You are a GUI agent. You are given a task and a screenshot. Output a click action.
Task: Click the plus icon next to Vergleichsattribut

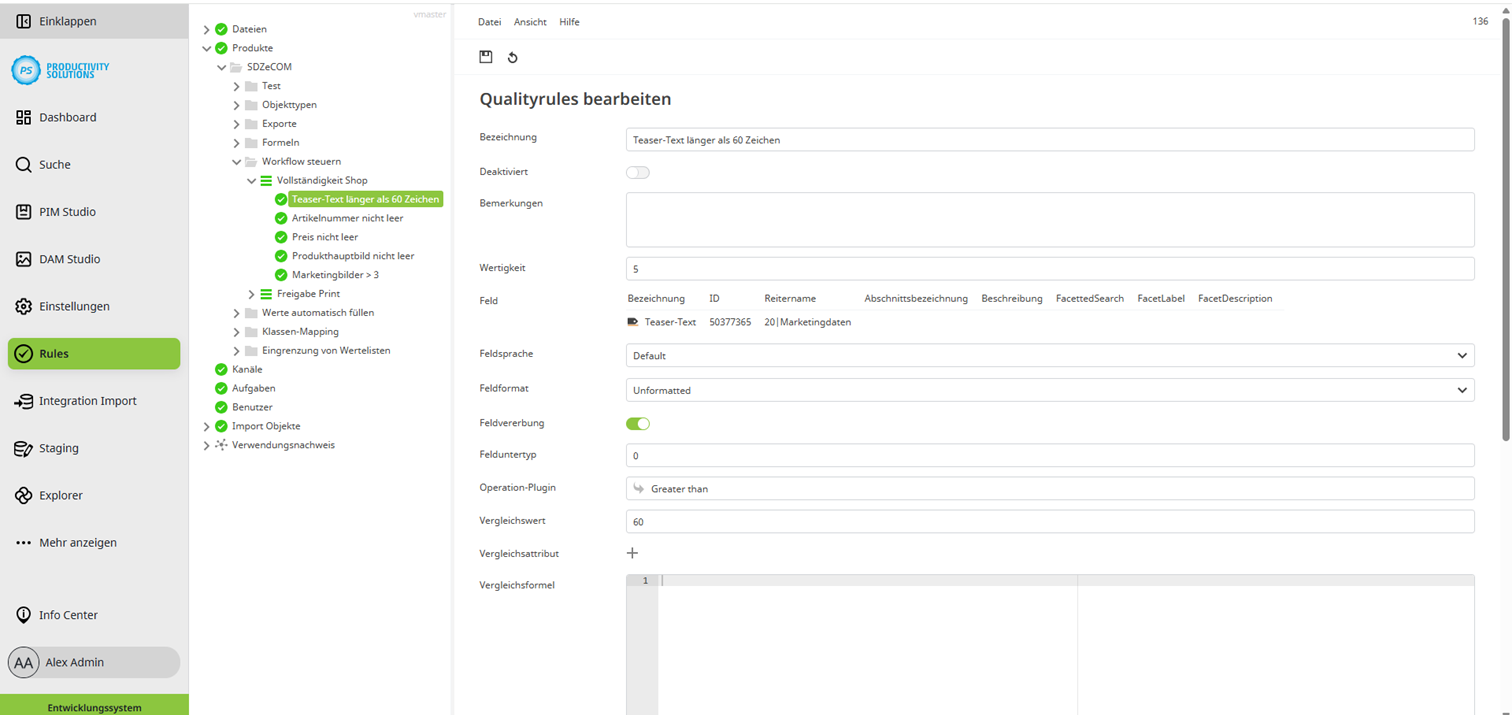[x=632, y=553]
